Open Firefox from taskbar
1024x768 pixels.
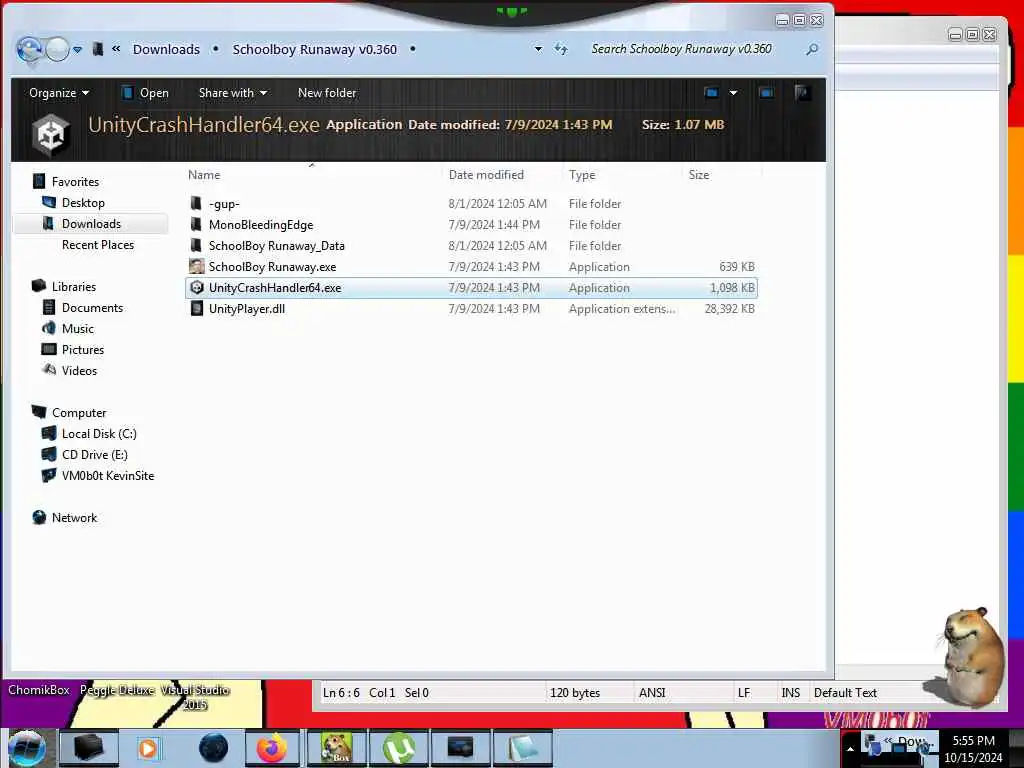point(272,748)
